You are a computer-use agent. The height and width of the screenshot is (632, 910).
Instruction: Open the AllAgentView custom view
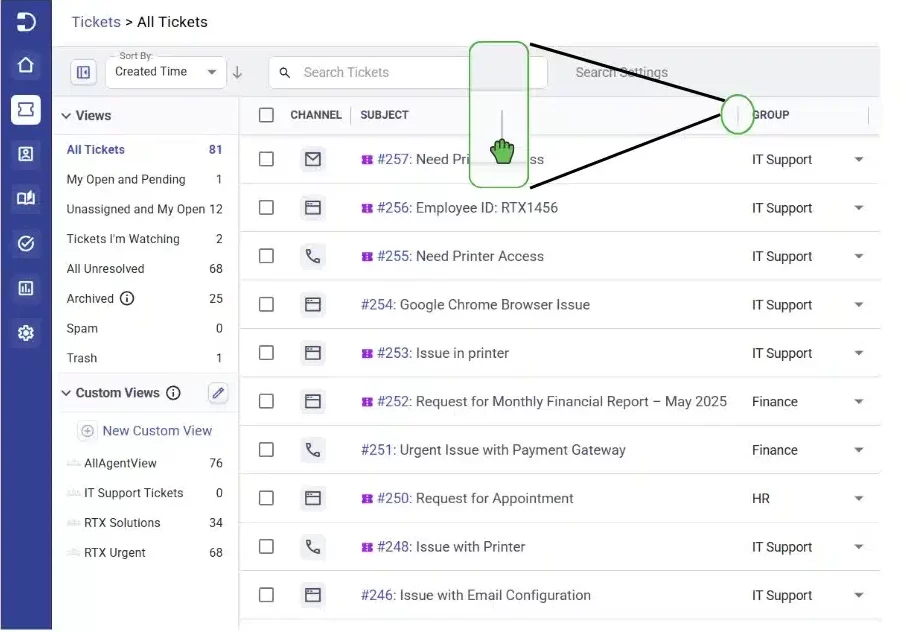click(145, 463)
